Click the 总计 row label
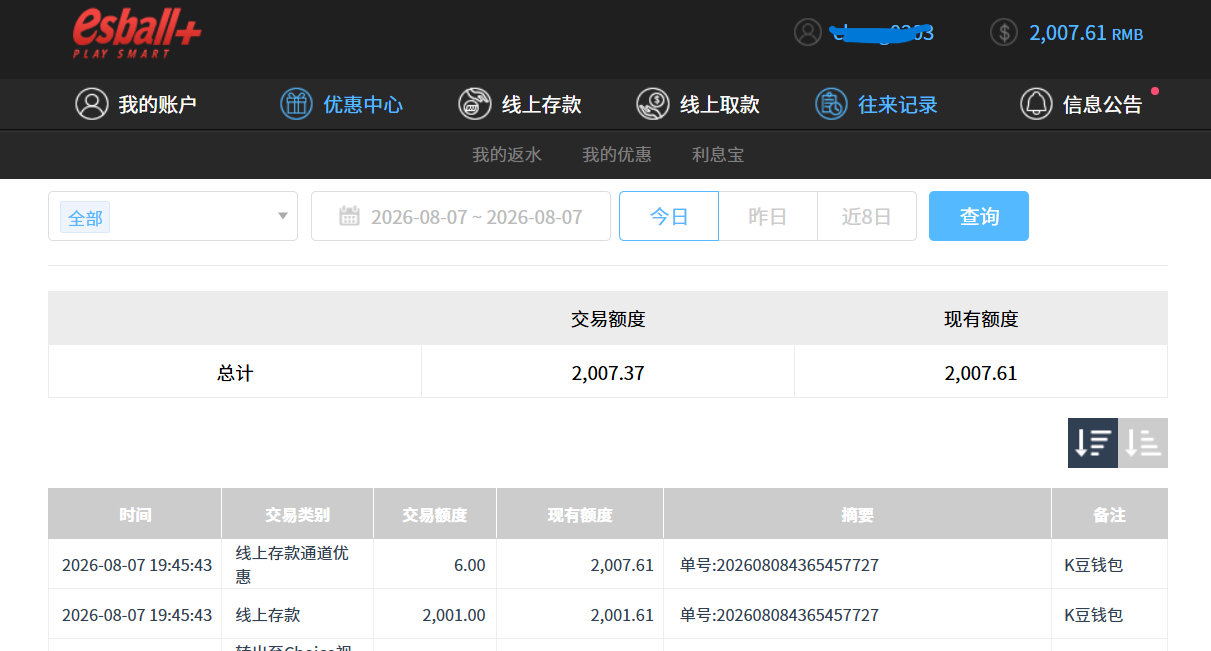Image resolution: width=1211 pixels, height=651 pixels. point(235,373)
